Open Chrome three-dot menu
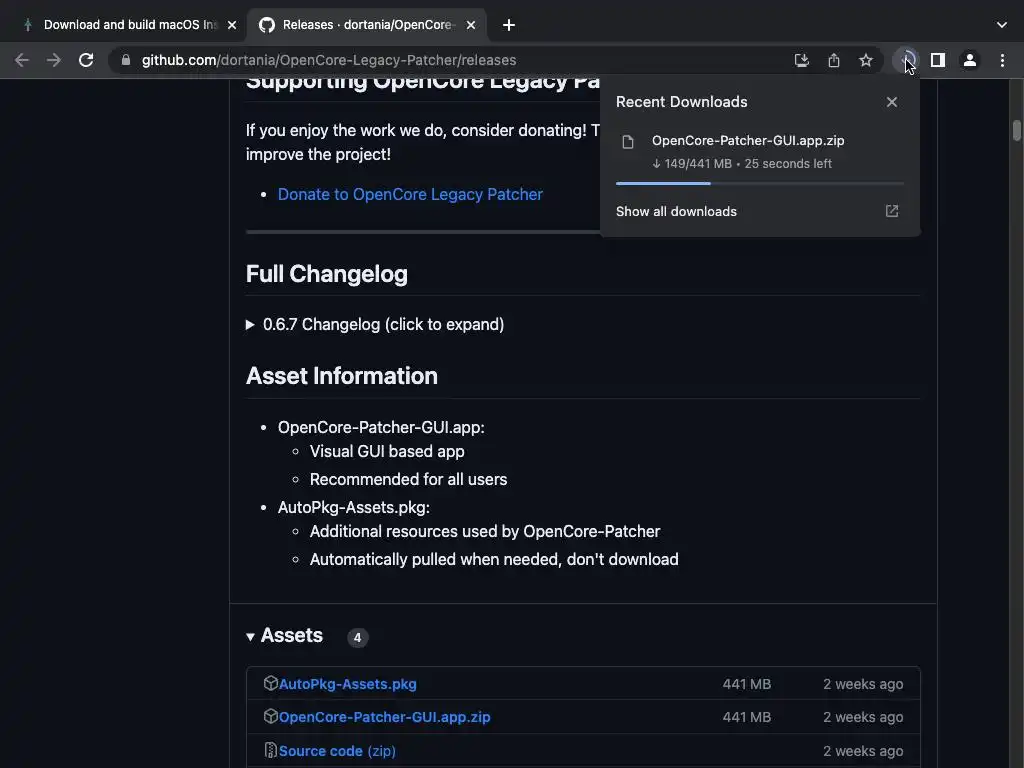1024x768 pixels. tap(1002, 60)
